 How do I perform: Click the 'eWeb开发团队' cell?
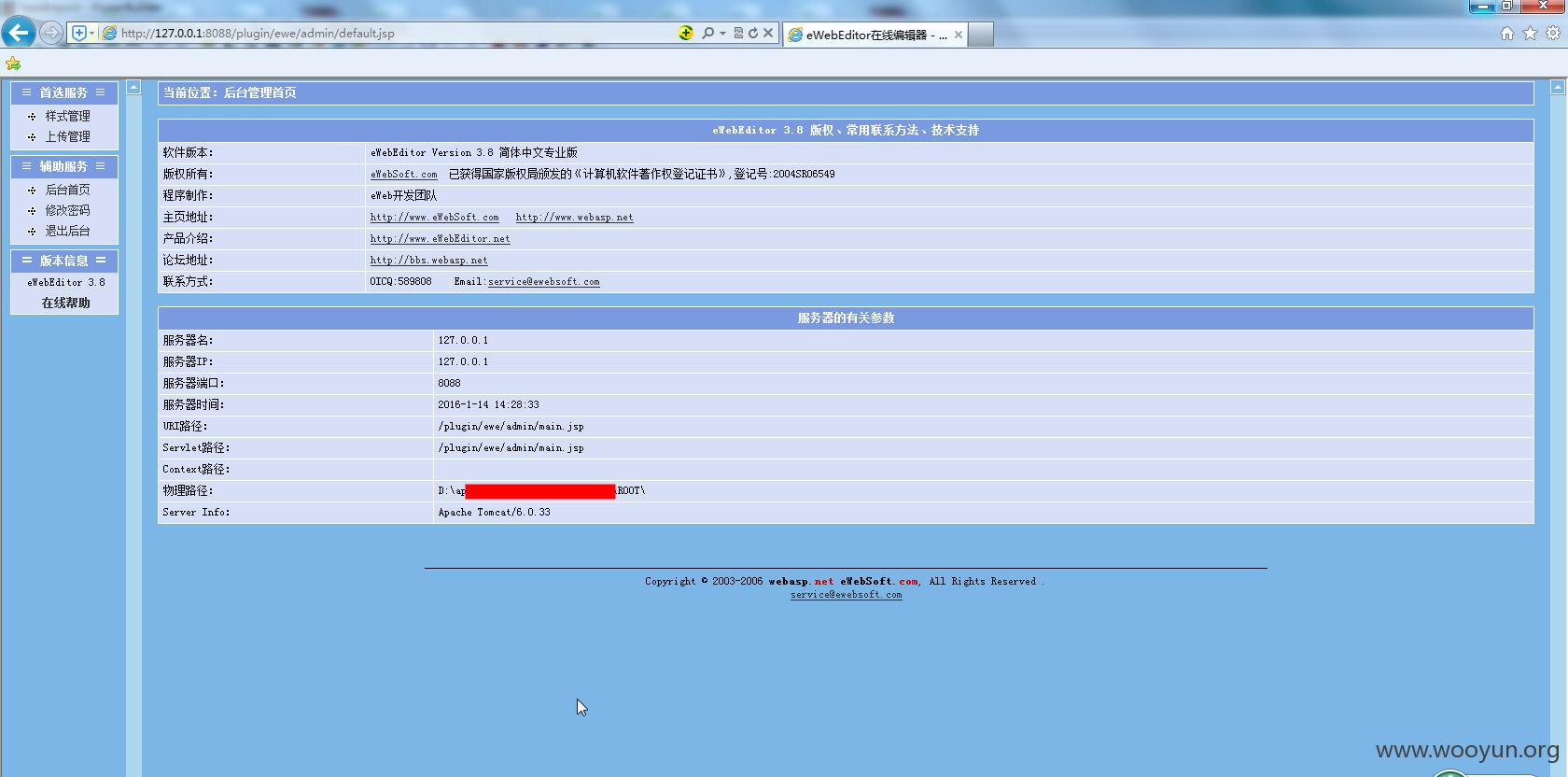pos(403,196)
